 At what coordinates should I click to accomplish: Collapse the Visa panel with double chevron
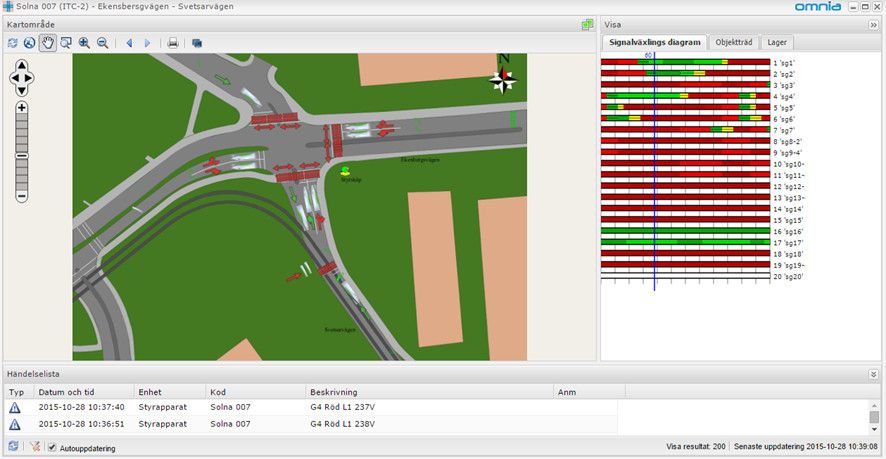click(x=873, y=25)
